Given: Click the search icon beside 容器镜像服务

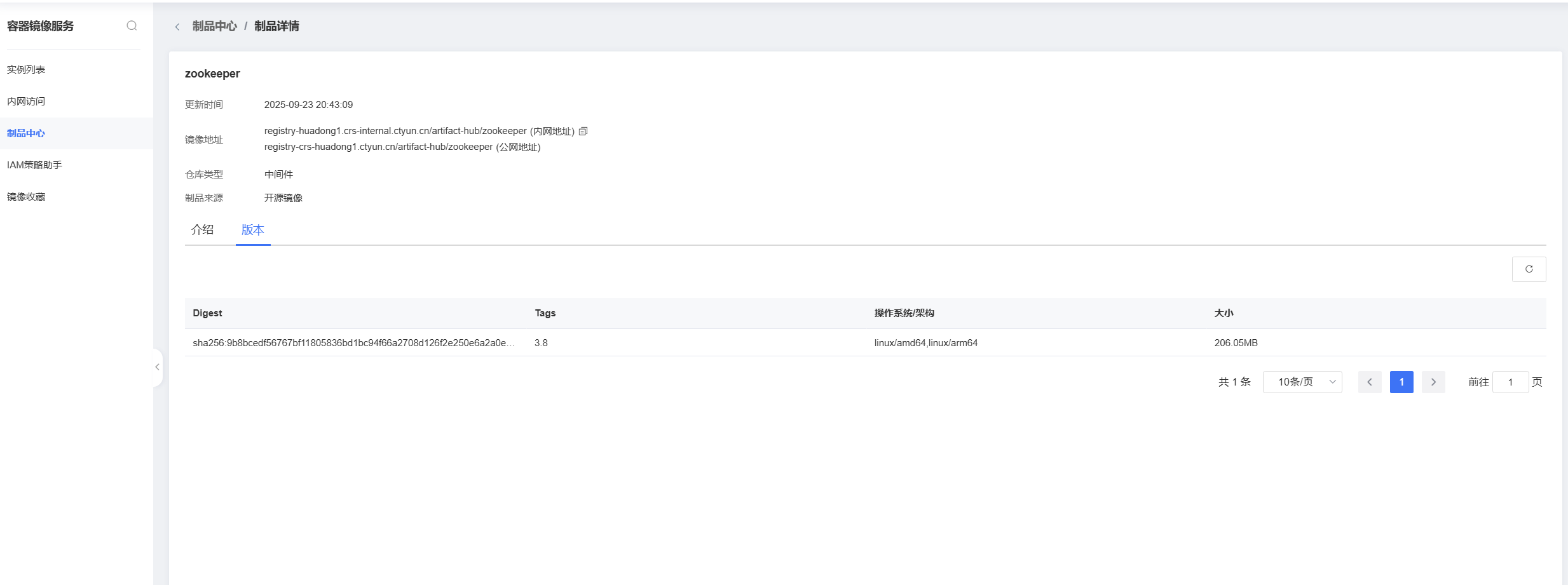Looking at the screenshot, I should pos(132,25).
